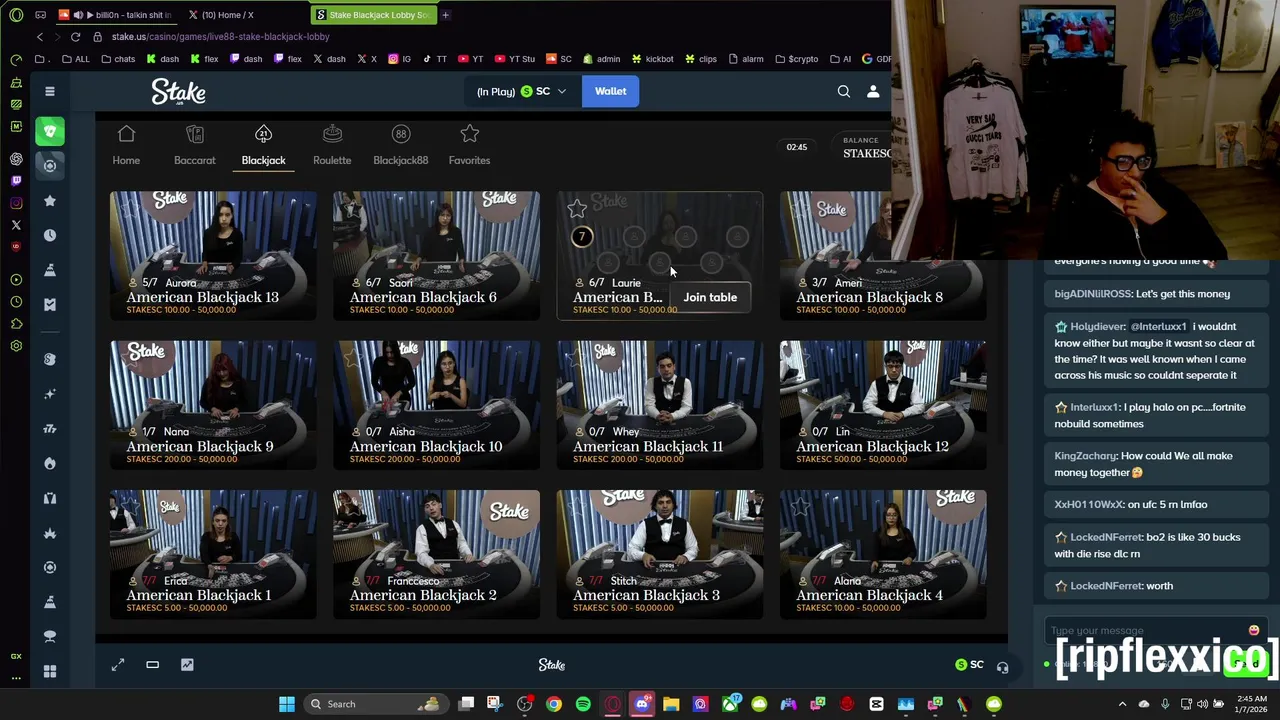Enter fullscreen mode via expand arrows icon
The height and width of the screenshot is (720, 1280).
pos(118,664)
